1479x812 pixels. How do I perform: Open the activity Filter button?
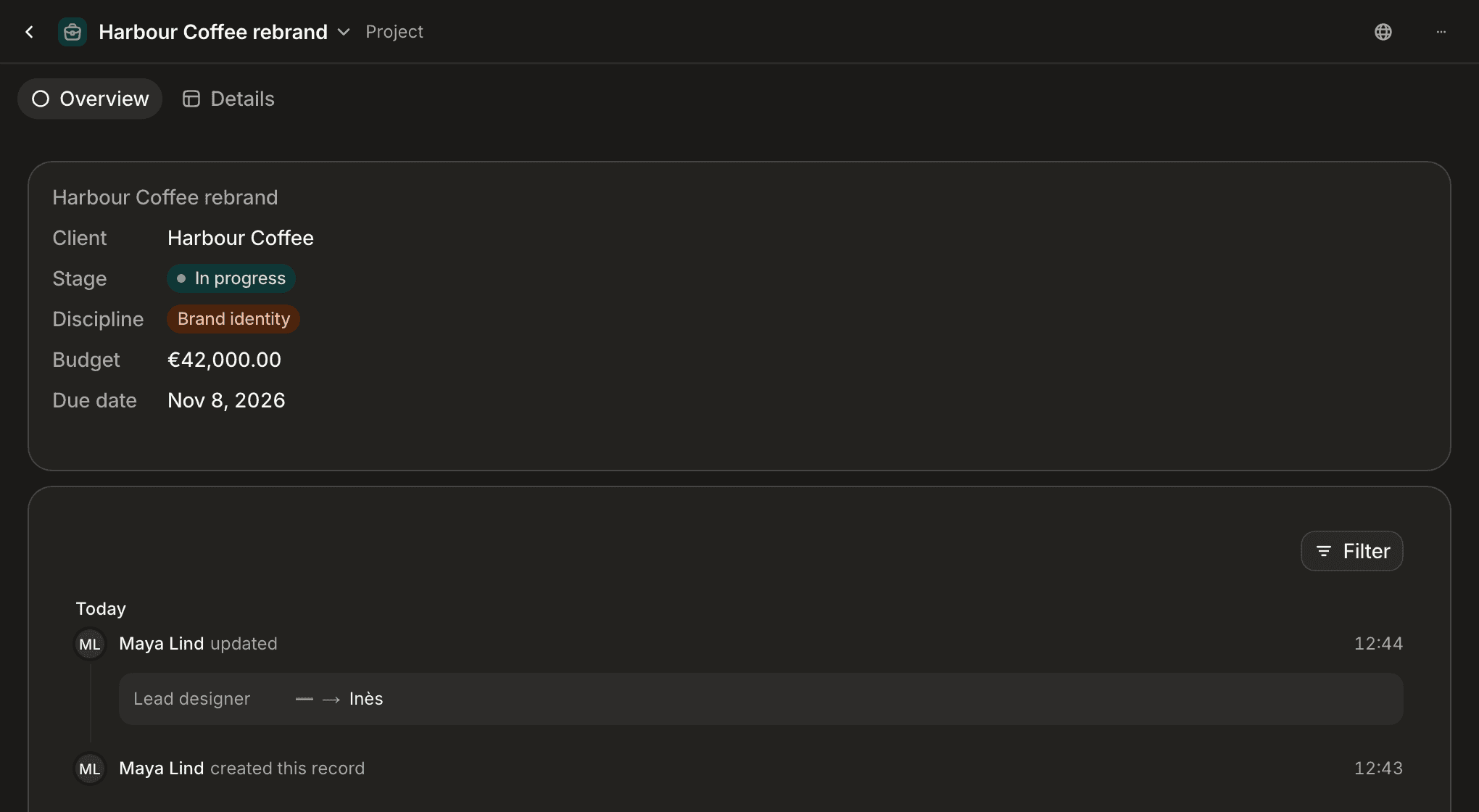[x=1352, y=551]
